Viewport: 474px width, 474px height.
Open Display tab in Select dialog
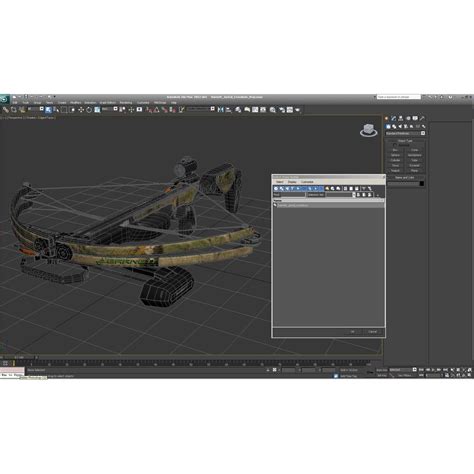tap(292, 182)
